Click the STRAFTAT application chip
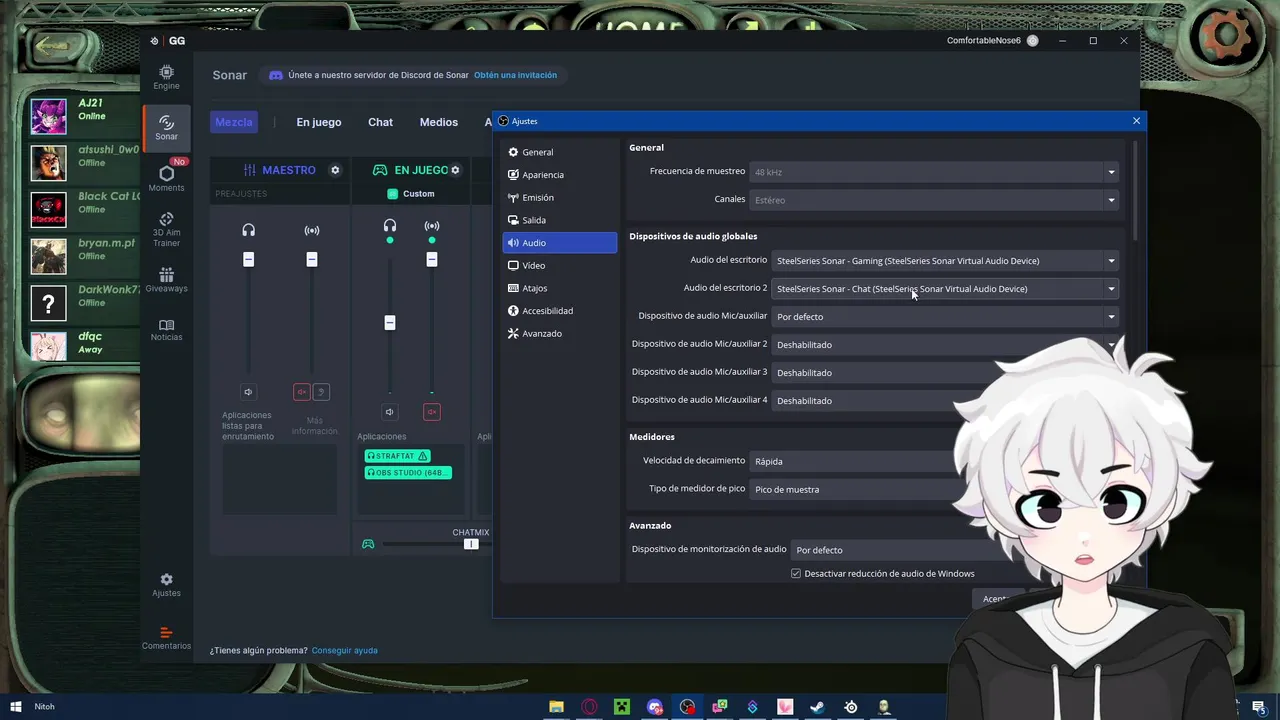Image resolution: width=1280 pixels, height=720 pixels. (x=397, y=456)
